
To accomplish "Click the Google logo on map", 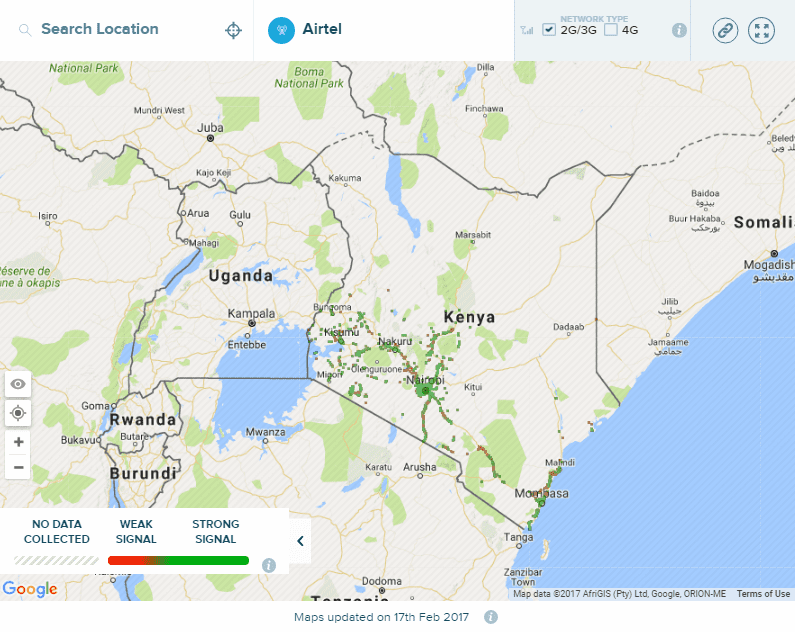I will pyautogui.click(x=30, y=589).
